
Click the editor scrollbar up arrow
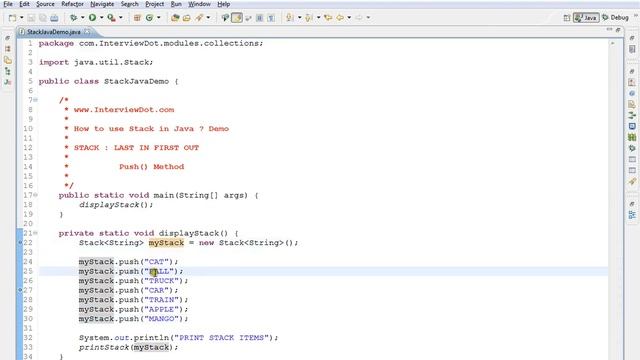(x=613, y=43)
